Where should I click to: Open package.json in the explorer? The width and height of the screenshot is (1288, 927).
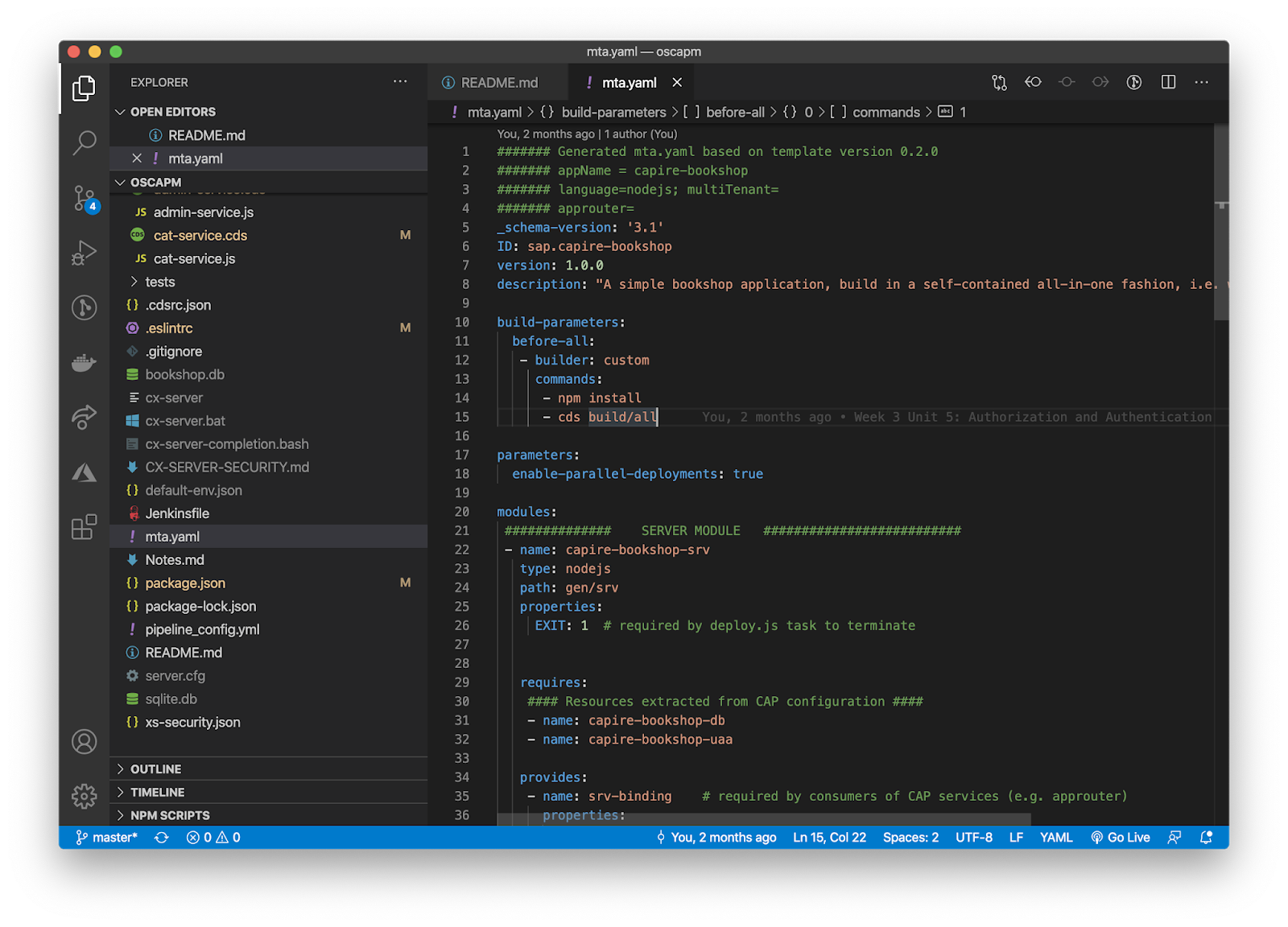point(185,583)
